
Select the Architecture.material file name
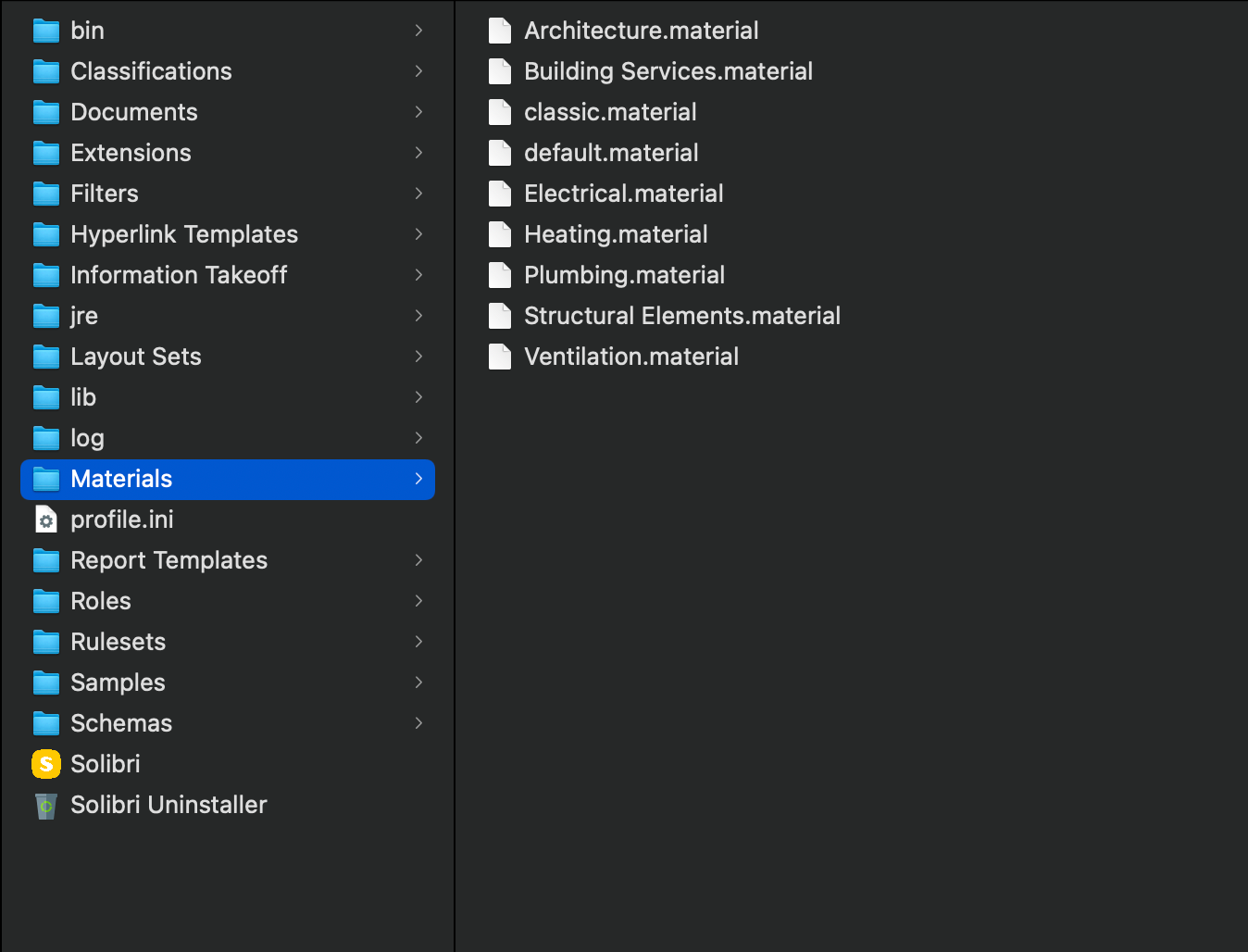click(x=642, y=31)
